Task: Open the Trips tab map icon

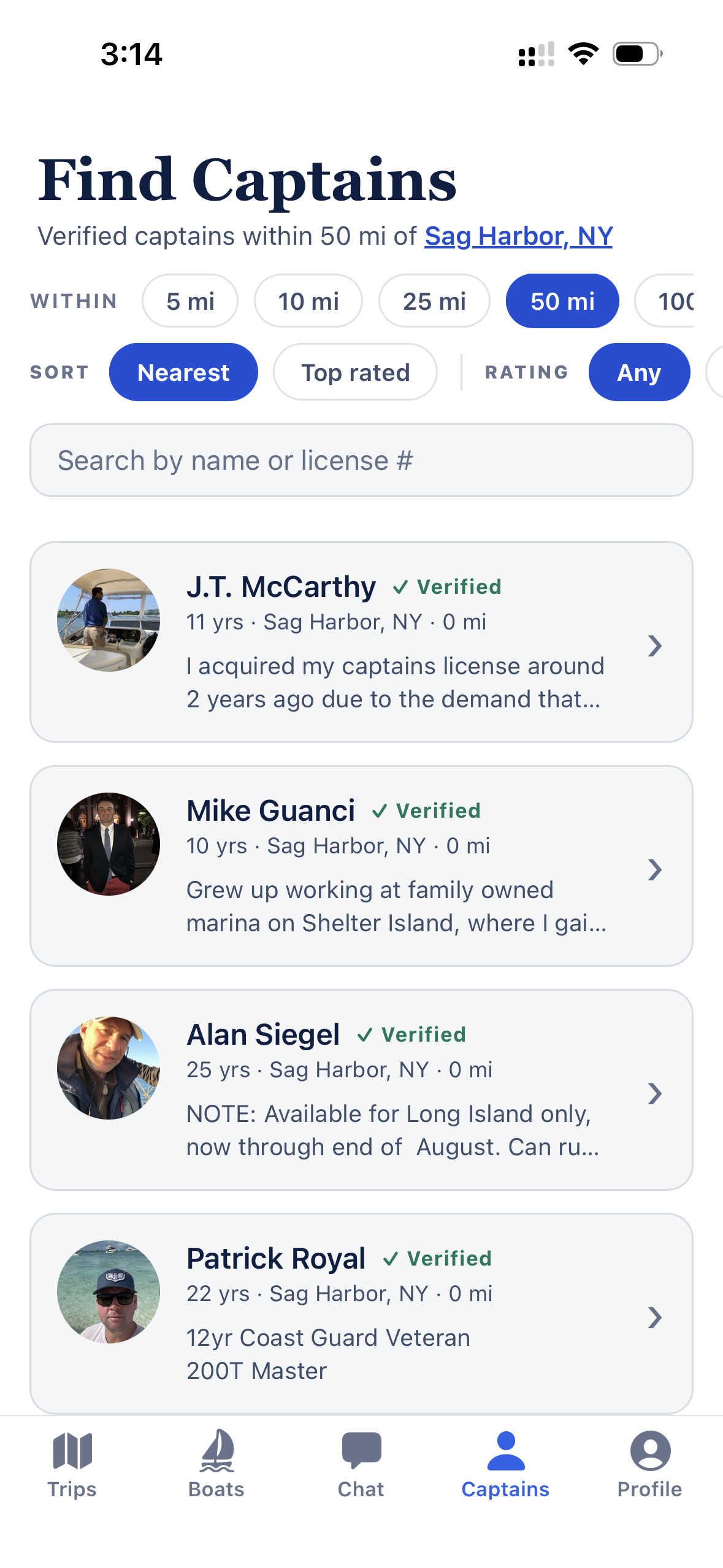Action: pos(72,1451)
